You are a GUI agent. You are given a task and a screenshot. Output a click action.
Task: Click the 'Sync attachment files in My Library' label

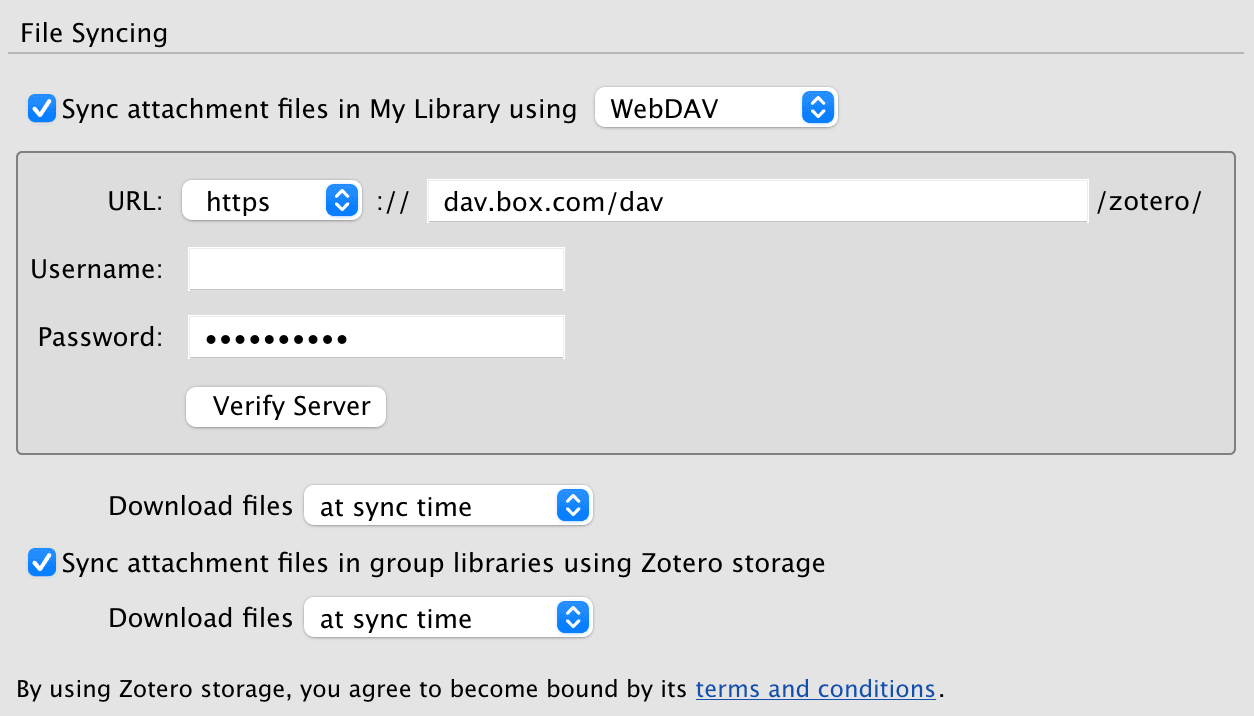coord(319,109)
